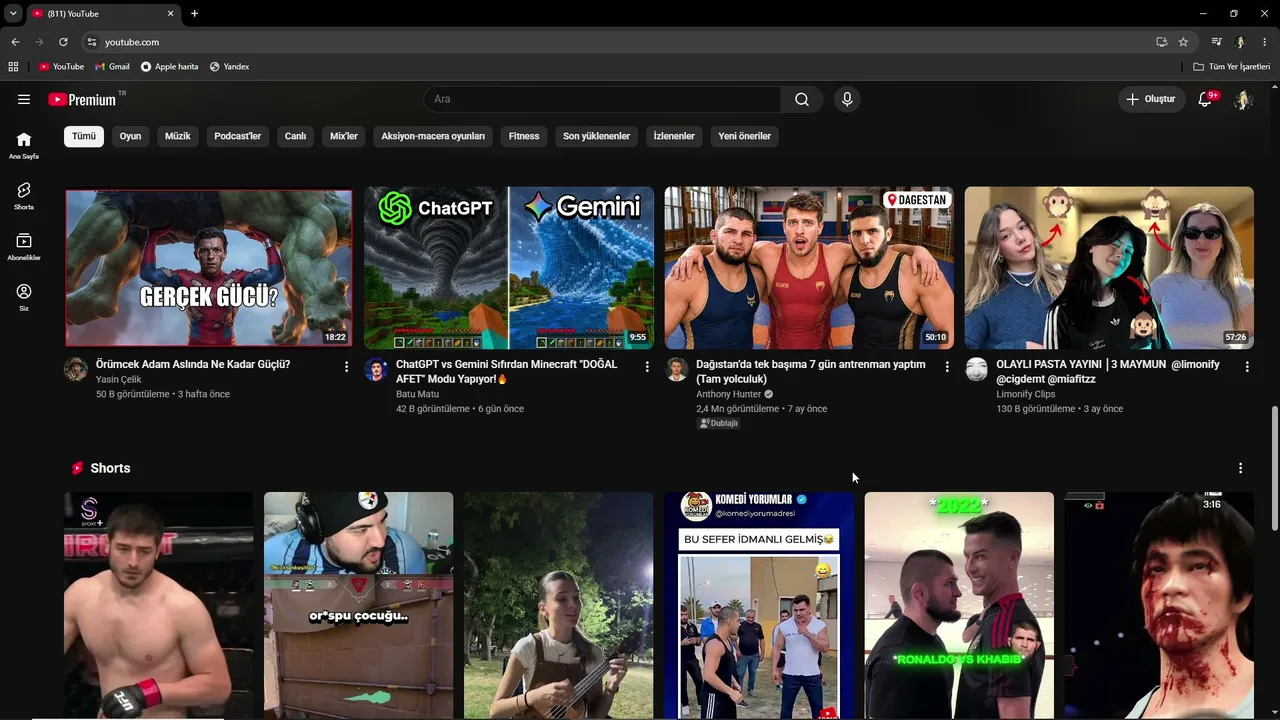Open the Oluştur create menu

coord(1151,99)
